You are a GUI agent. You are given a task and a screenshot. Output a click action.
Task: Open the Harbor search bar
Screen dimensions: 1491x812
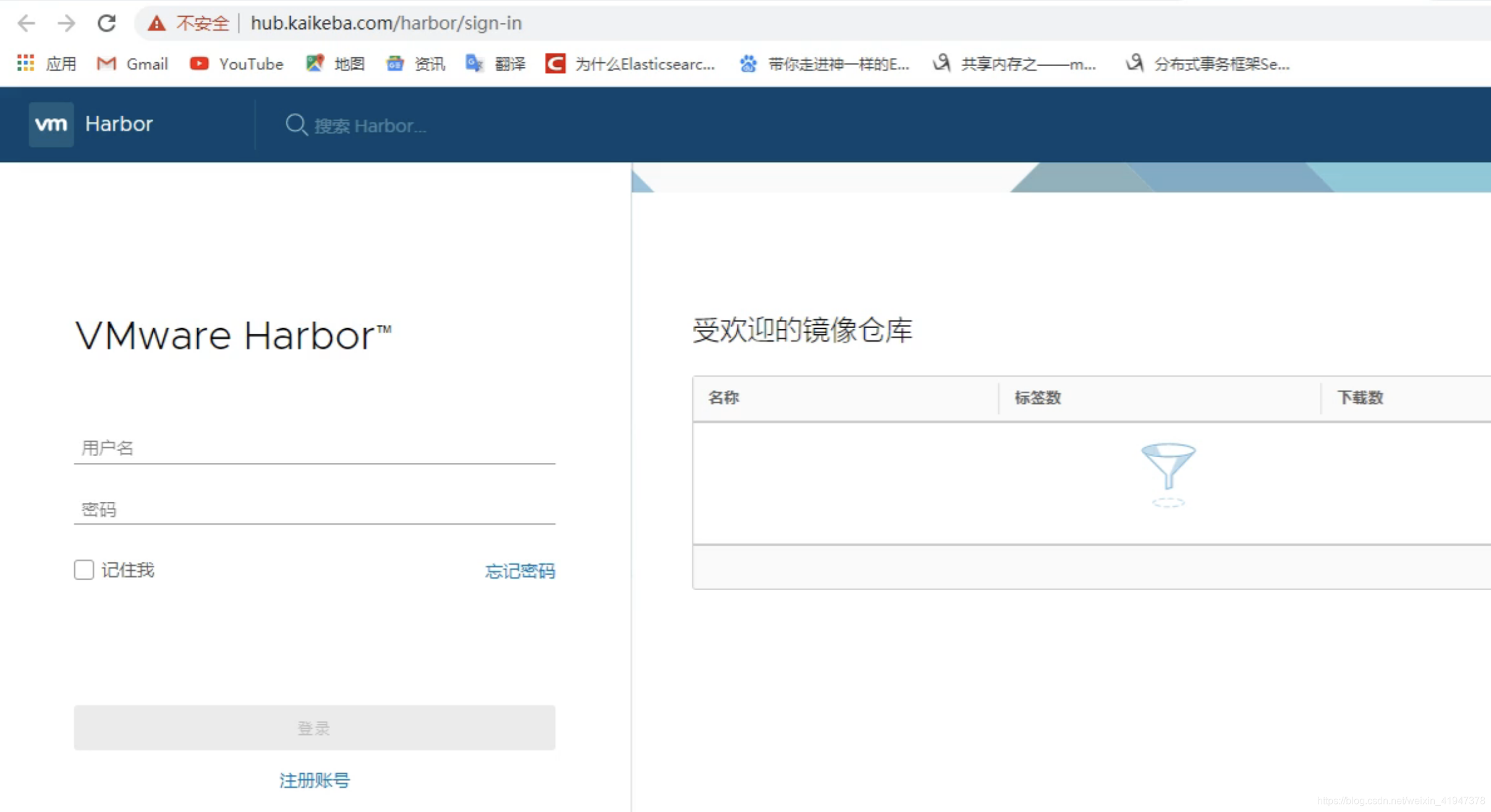click(380, 124)
